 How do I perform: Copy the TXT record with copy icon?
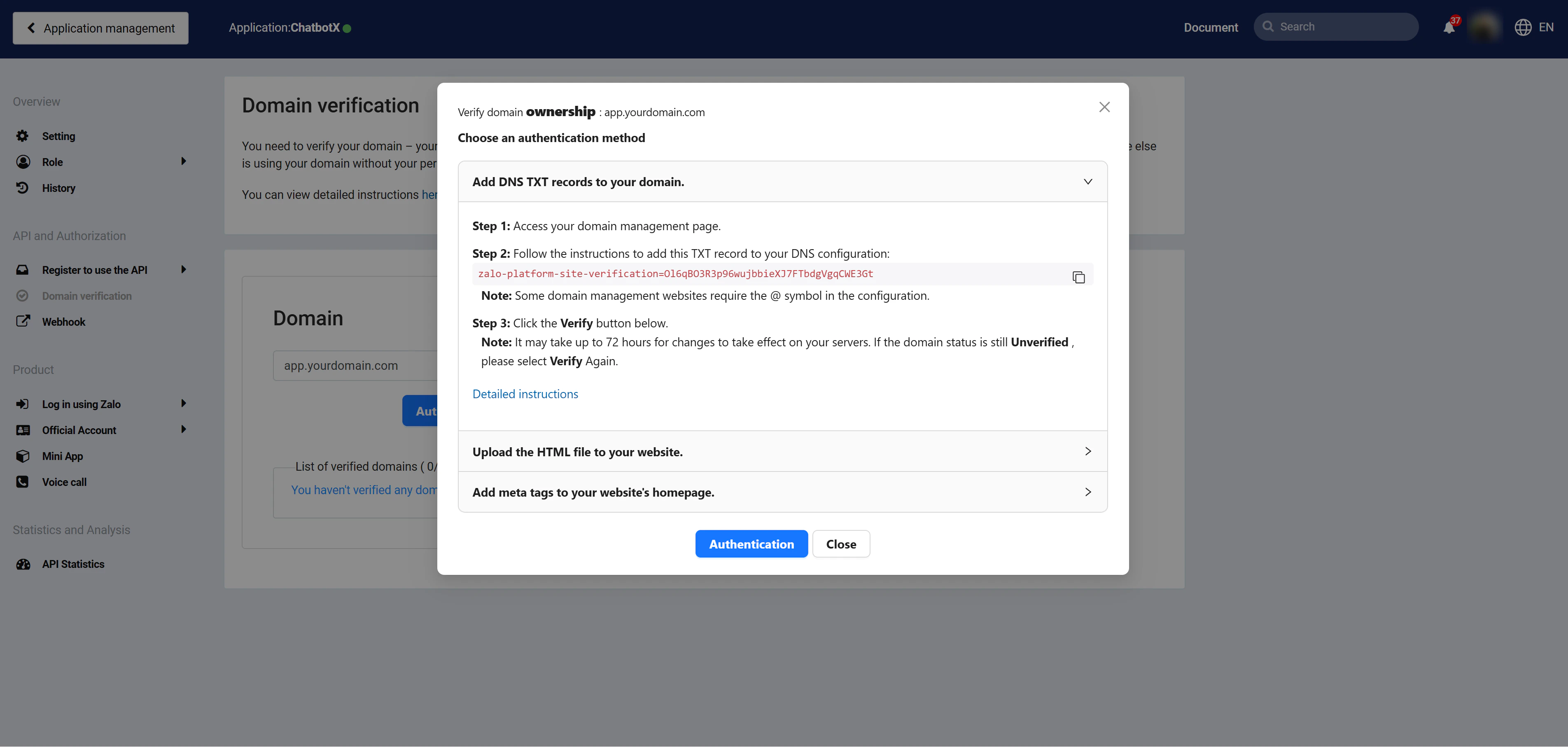pyautogui.click(x=1078, y=277)
